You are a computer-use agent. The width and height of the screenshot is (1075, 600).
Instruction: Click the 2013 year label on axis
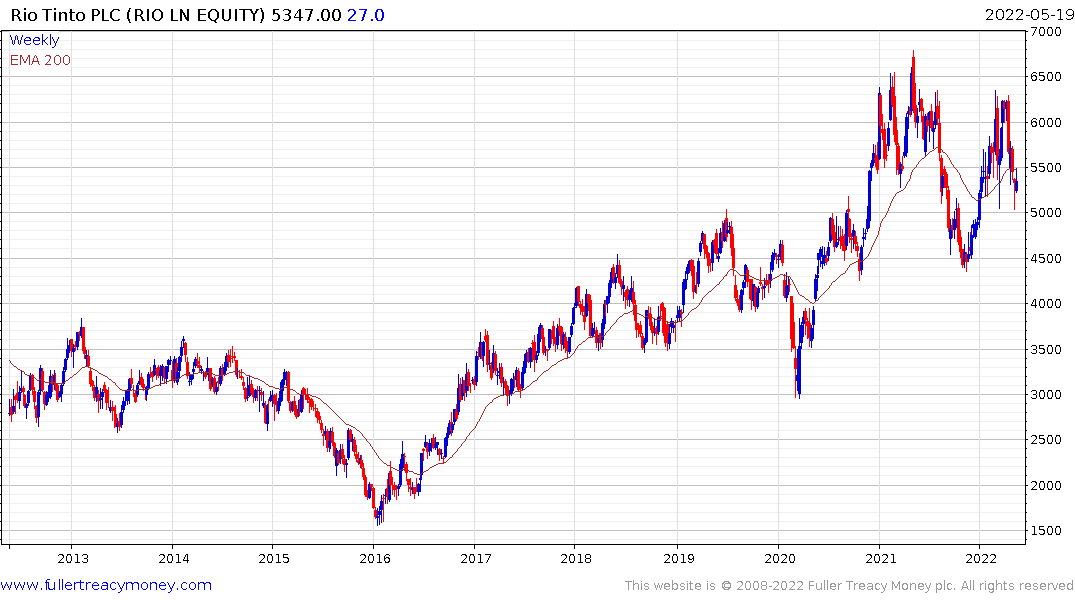(x=73, y=558)
